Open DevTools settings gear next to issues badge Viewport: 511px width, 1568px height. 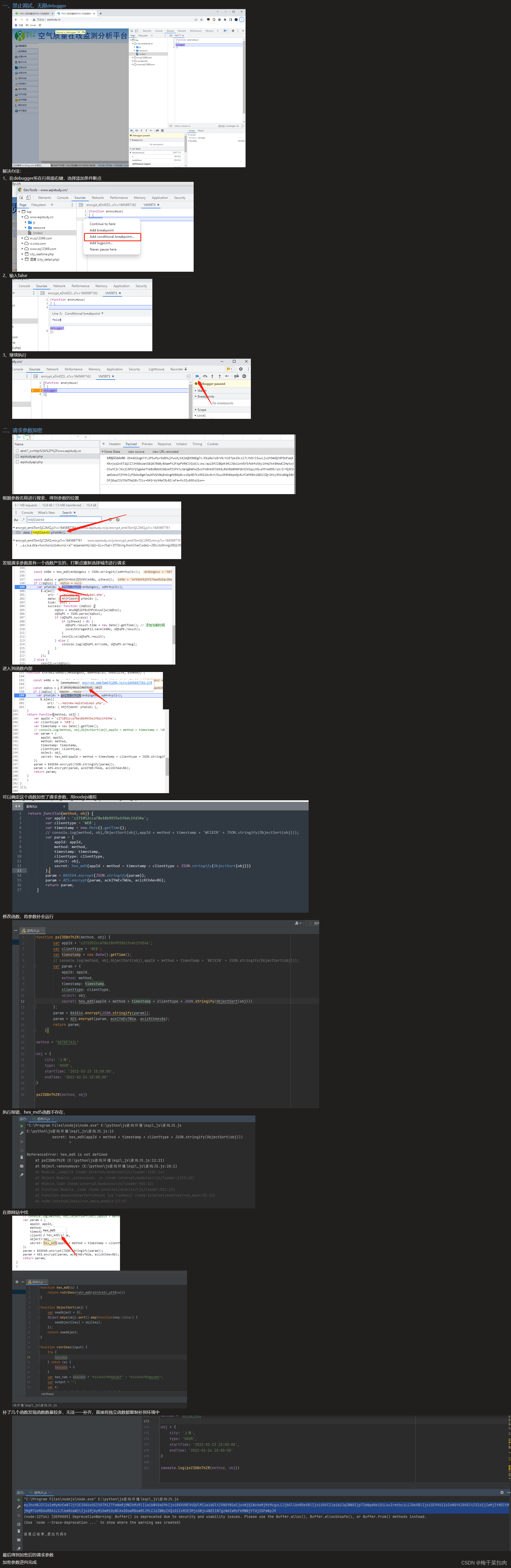point(240,369)
